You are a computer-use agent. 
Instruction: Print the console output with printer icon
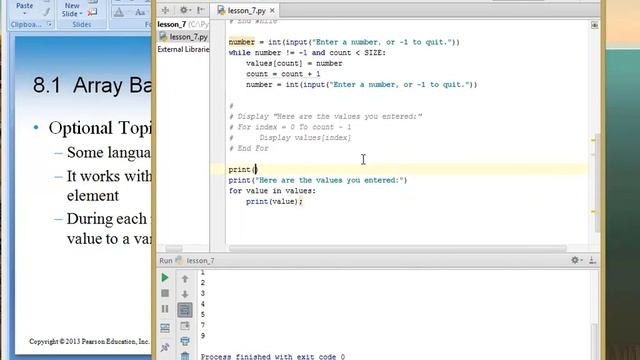[x=185, y=341]
